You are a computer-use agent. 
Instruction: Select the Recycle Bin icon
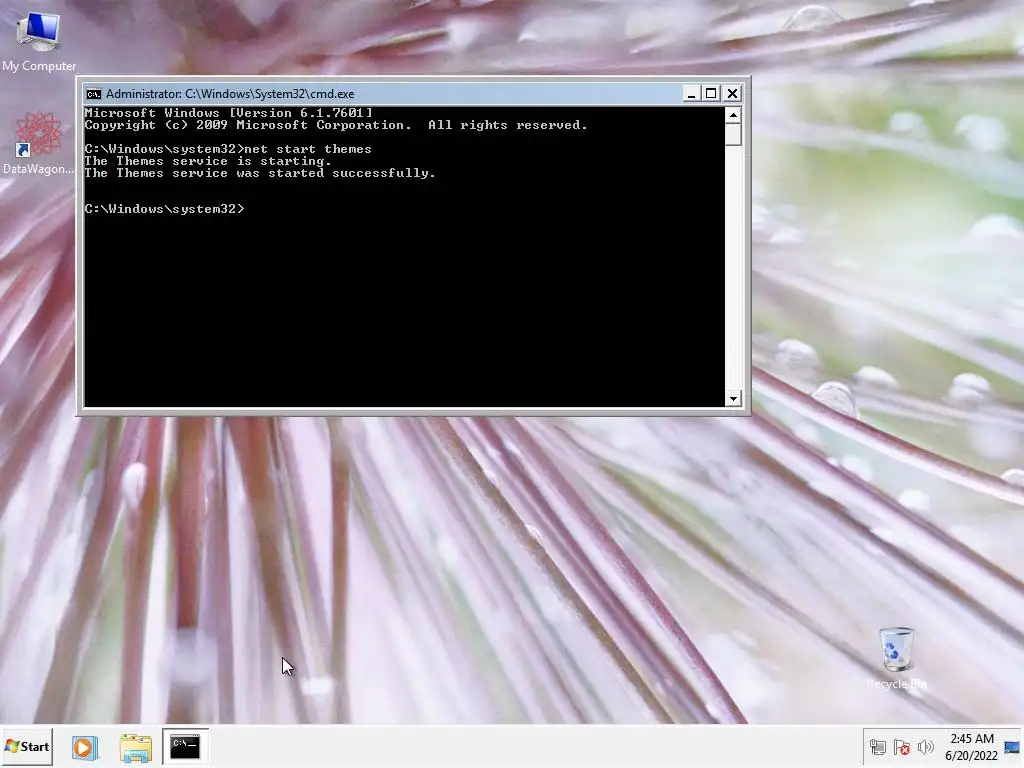coord(896,658)
